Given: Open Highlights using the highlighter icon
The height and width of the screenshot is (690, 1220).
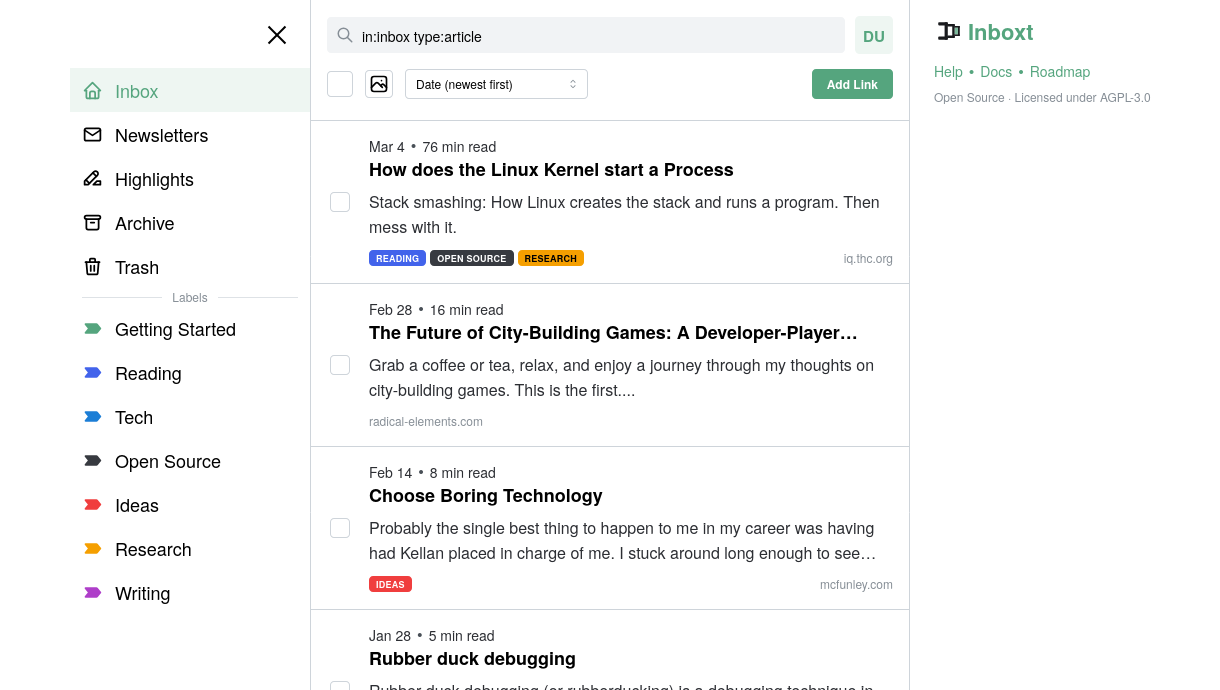Looking at the screenshot, I should coord(92,179).
